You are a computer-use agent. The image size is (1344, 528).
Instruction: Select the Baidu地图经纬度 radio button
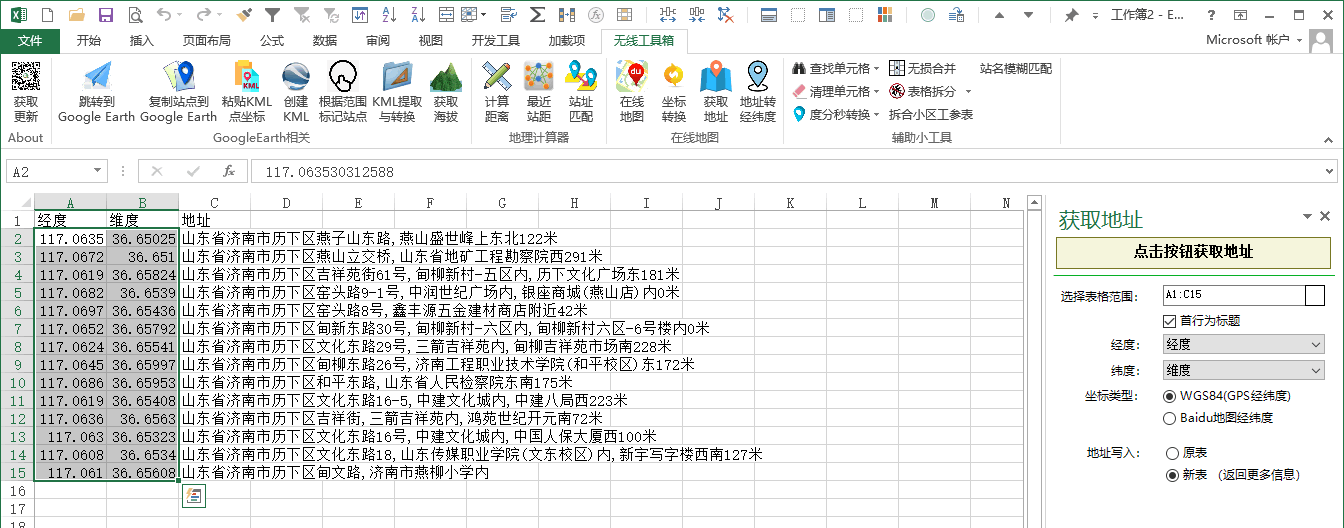tap(1170, 418)
